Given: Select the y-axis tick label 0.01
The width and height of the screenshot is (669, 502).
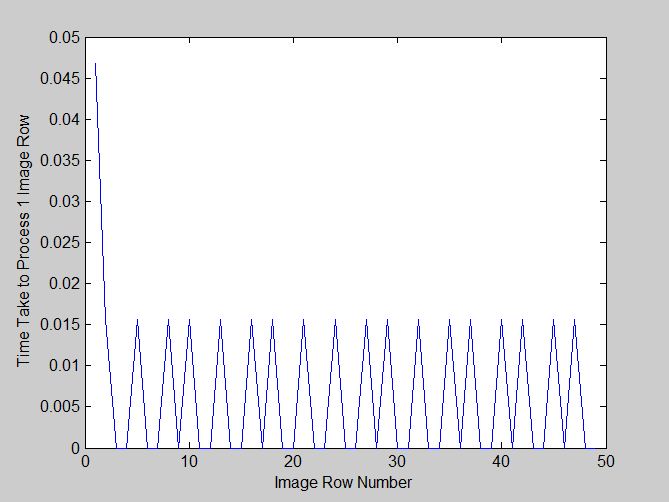Looking at the screenshot, I should click(x=62, y=366).
